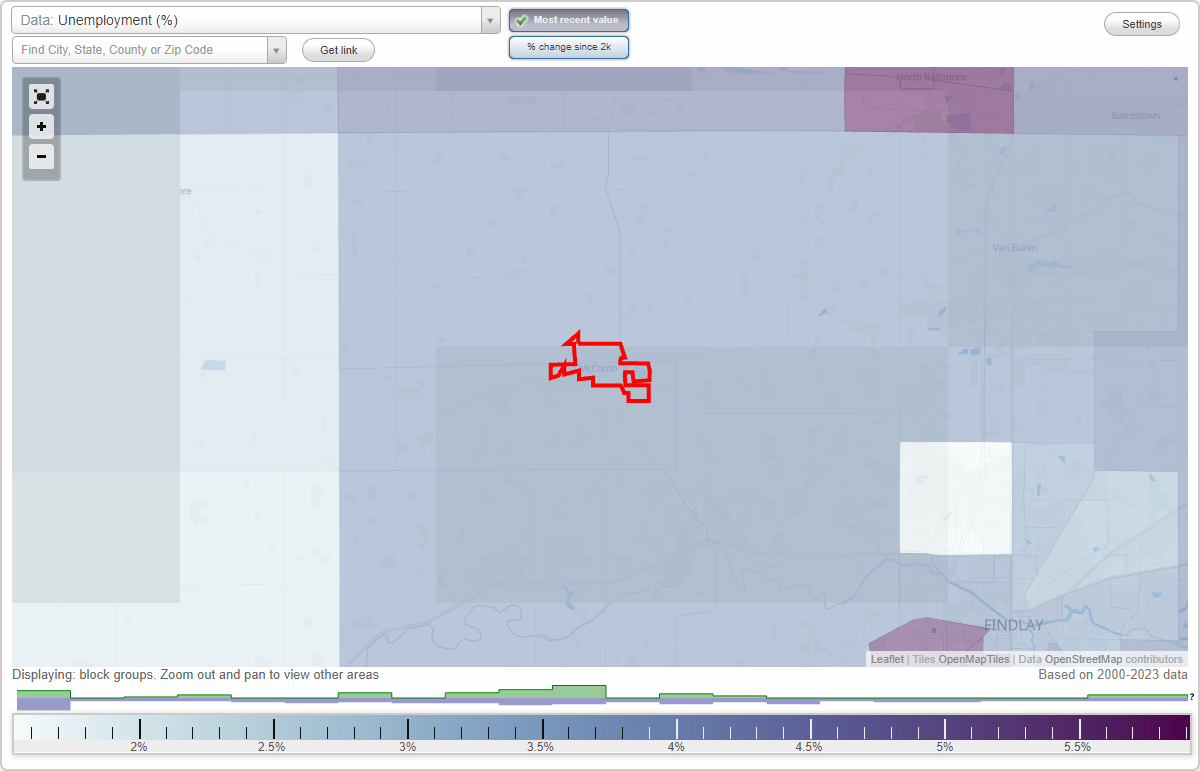
Task: Click the 5.5% mark on color scale
Action: [1077, 747]
